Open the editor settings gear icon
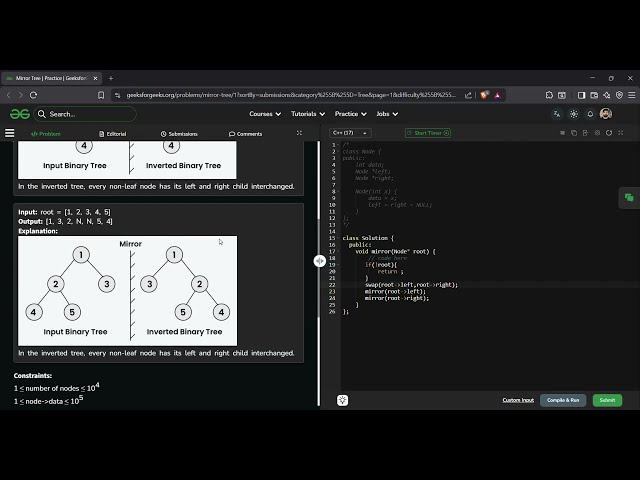The image size is (640, 480). point(597,133)
